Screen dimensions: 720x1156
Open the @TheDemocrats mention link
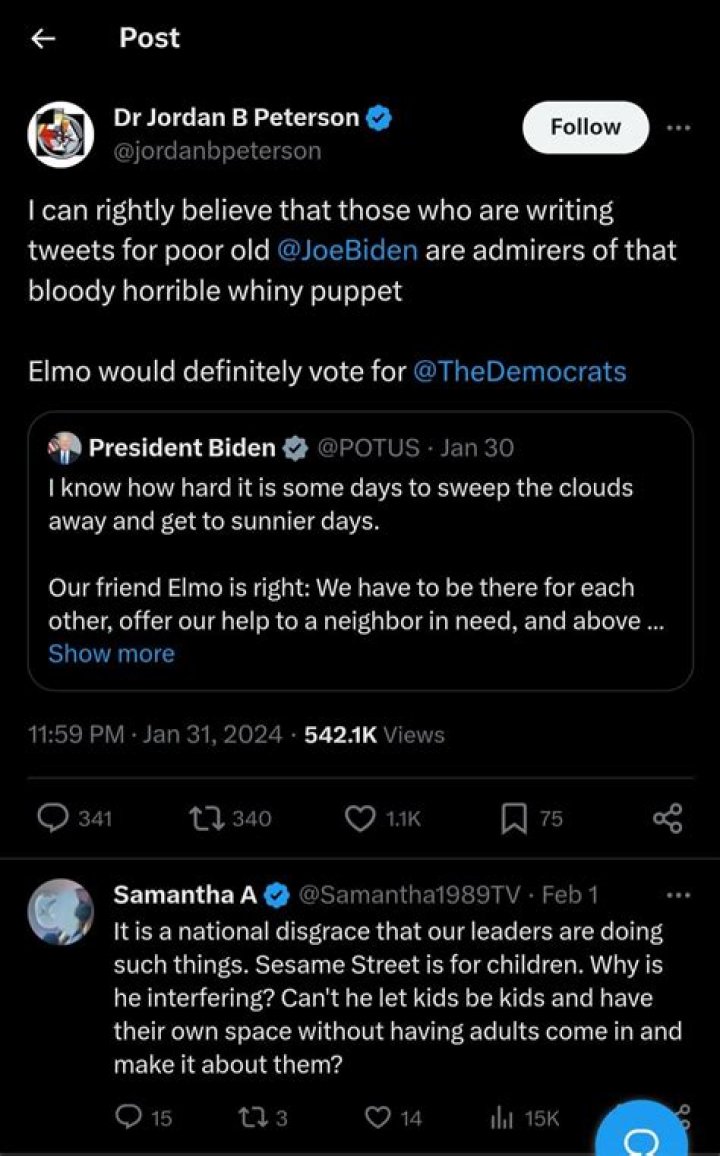pos(519,372)
